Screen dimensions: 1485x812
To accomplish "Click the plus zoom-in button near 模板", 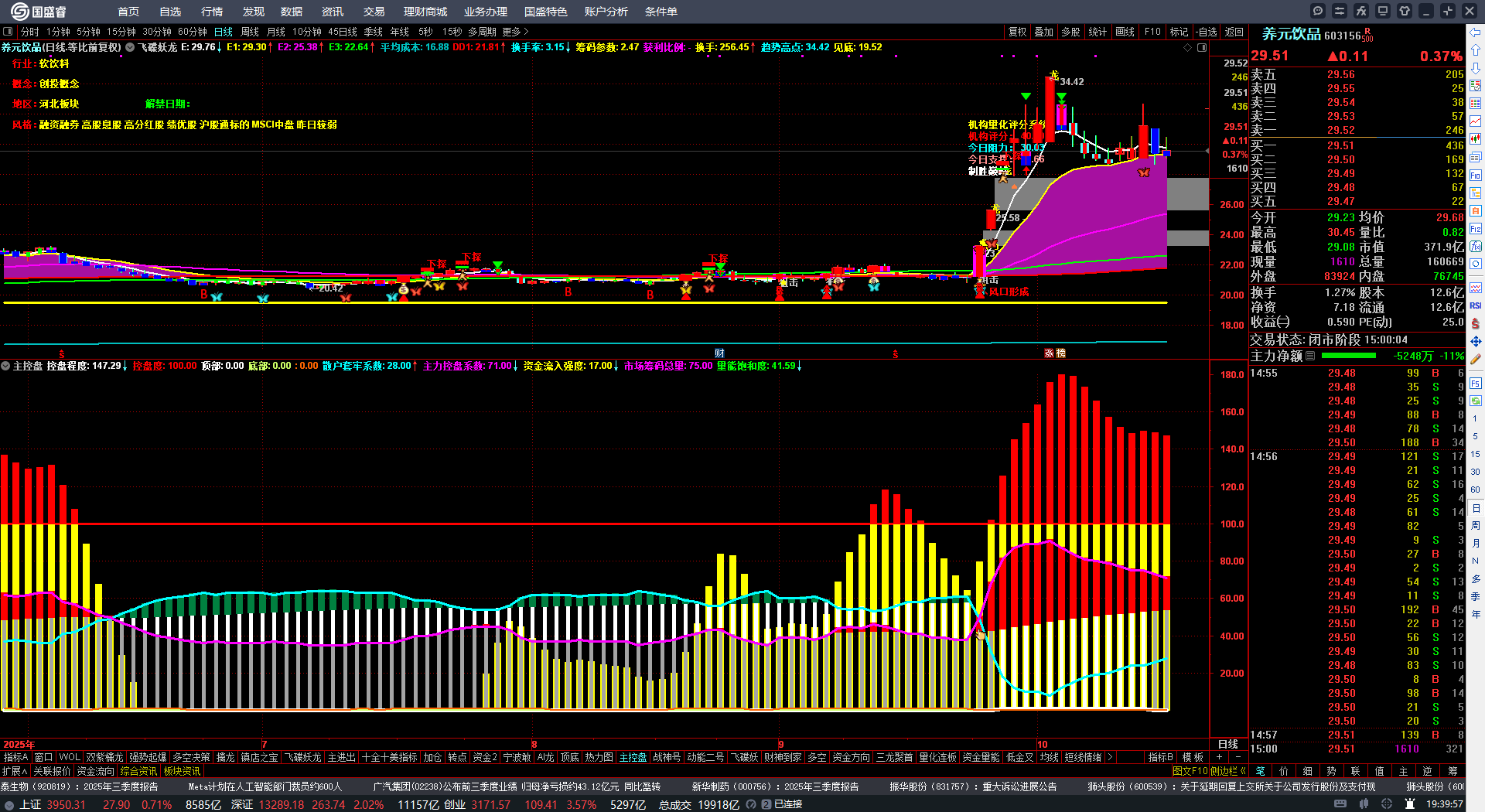I will (x=1220, y=757).
